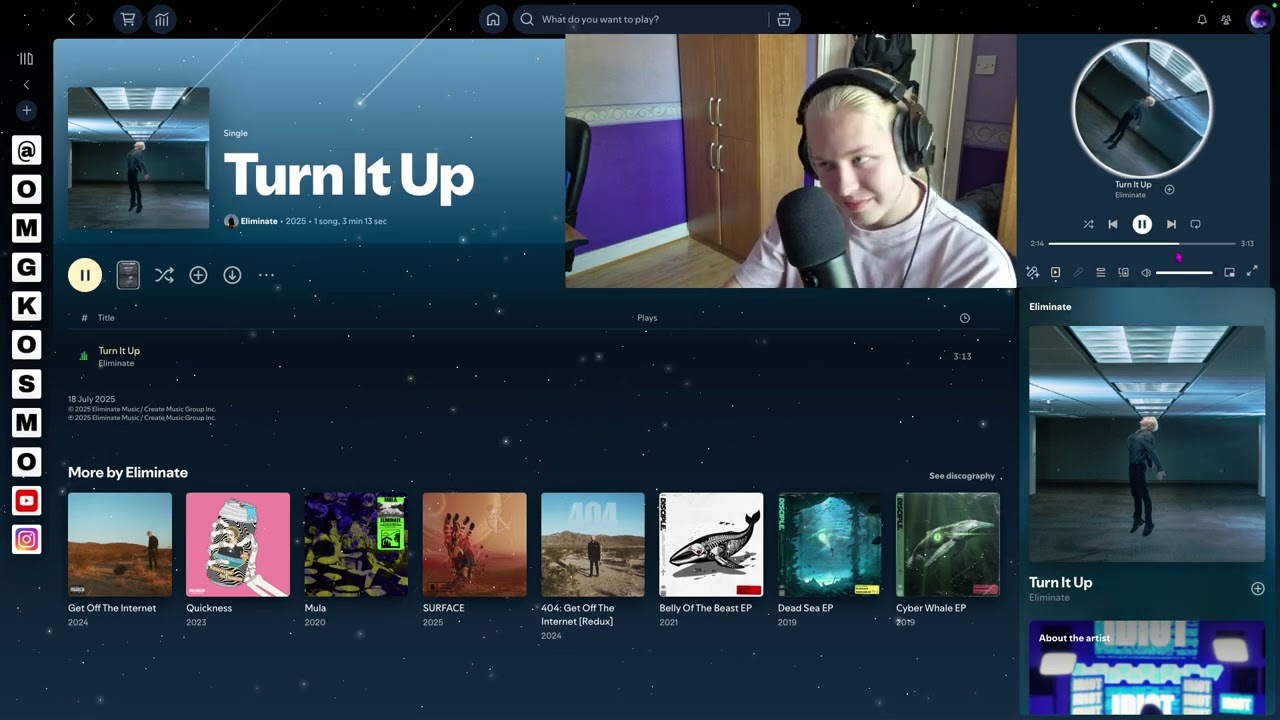Viewport: 1280px width, 720px height.
Task: Pause playback with yellow header button
Action: [x=85, y=275]
